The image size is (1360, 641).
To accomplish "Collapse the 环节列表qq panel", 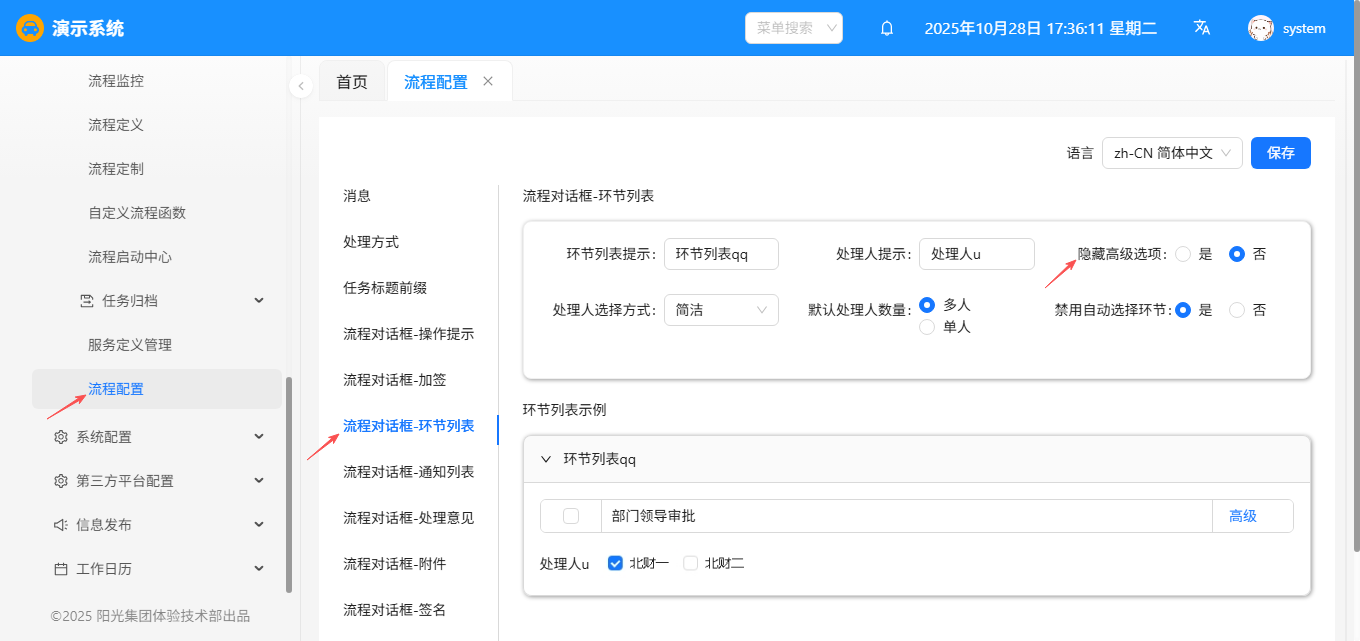I will point(546,459).
